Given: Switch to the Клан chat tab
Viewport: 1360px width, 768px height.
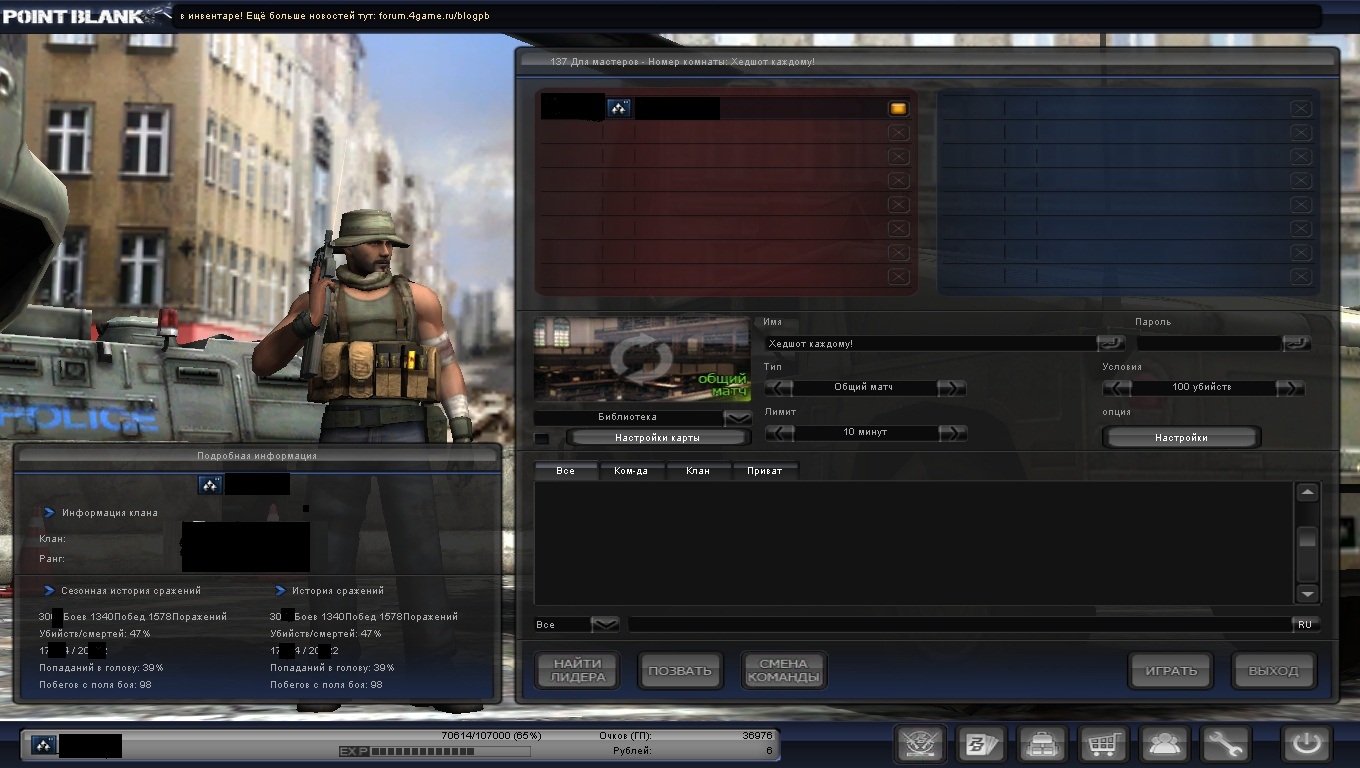Looking at the screenshot, I should pyautogui.click(x=698, y=470).
